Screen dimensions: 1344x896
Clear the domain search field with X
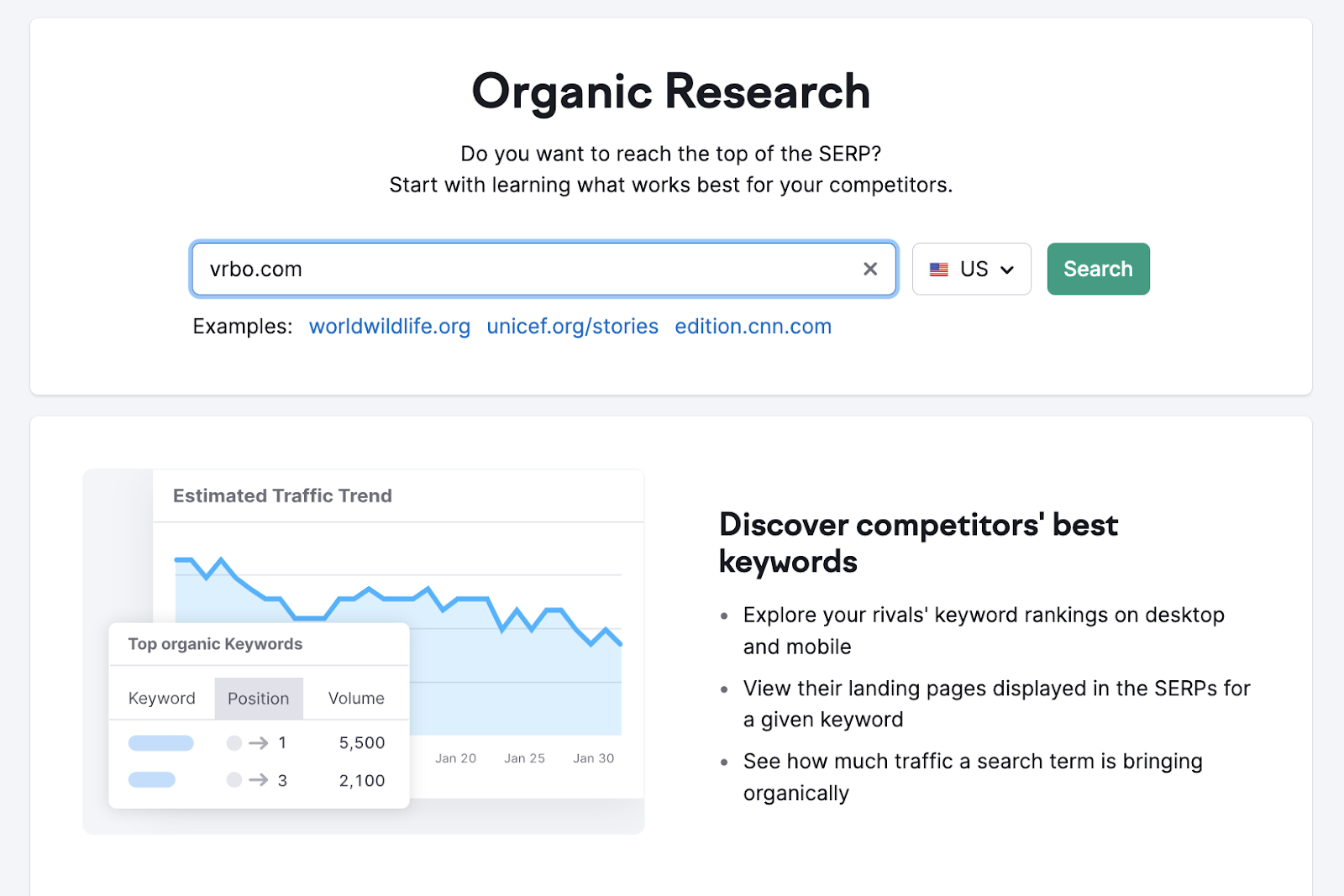(870, 269)
